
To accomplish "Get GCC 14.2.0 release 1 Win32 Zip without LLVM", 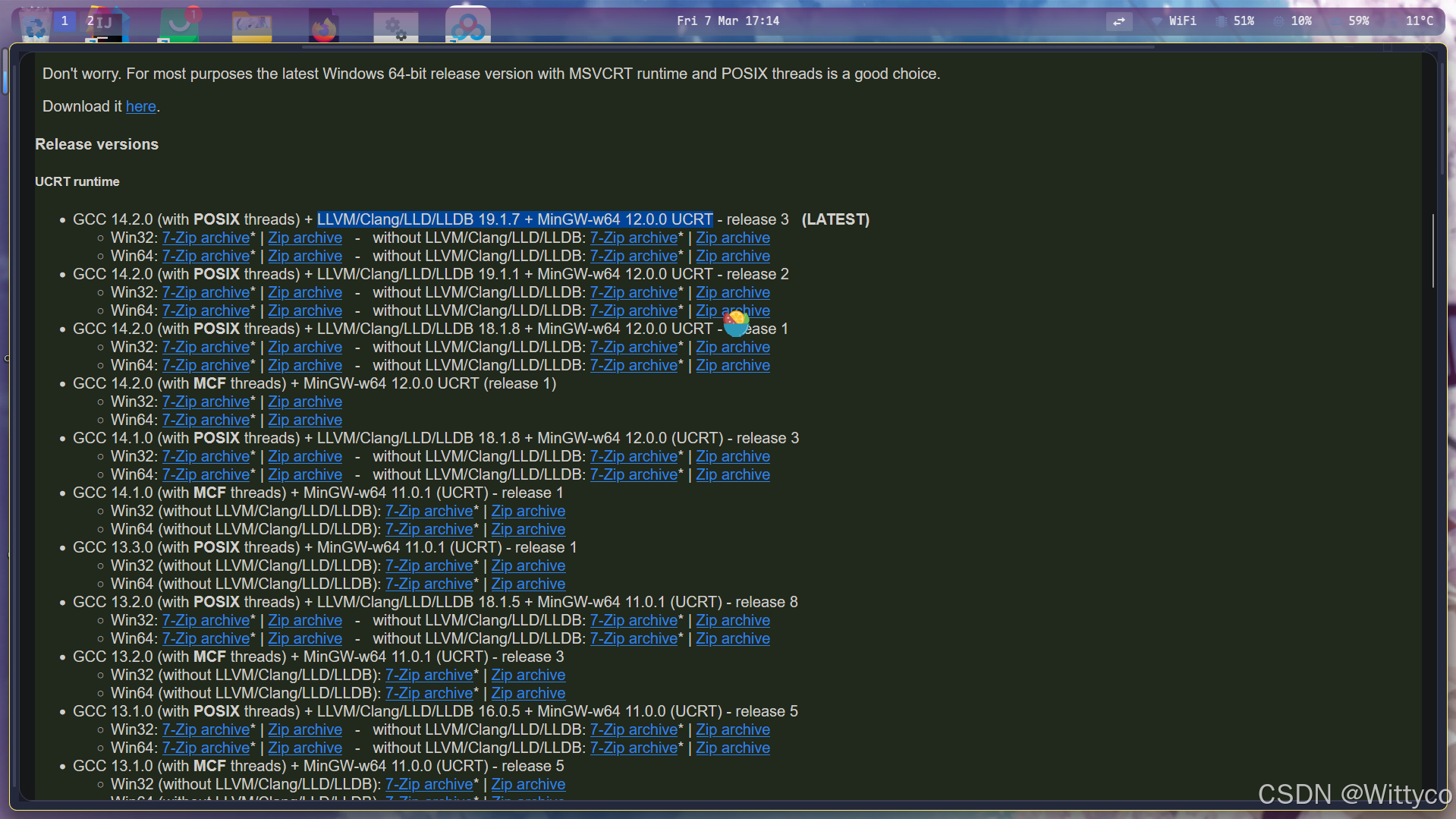I will 733,347.
